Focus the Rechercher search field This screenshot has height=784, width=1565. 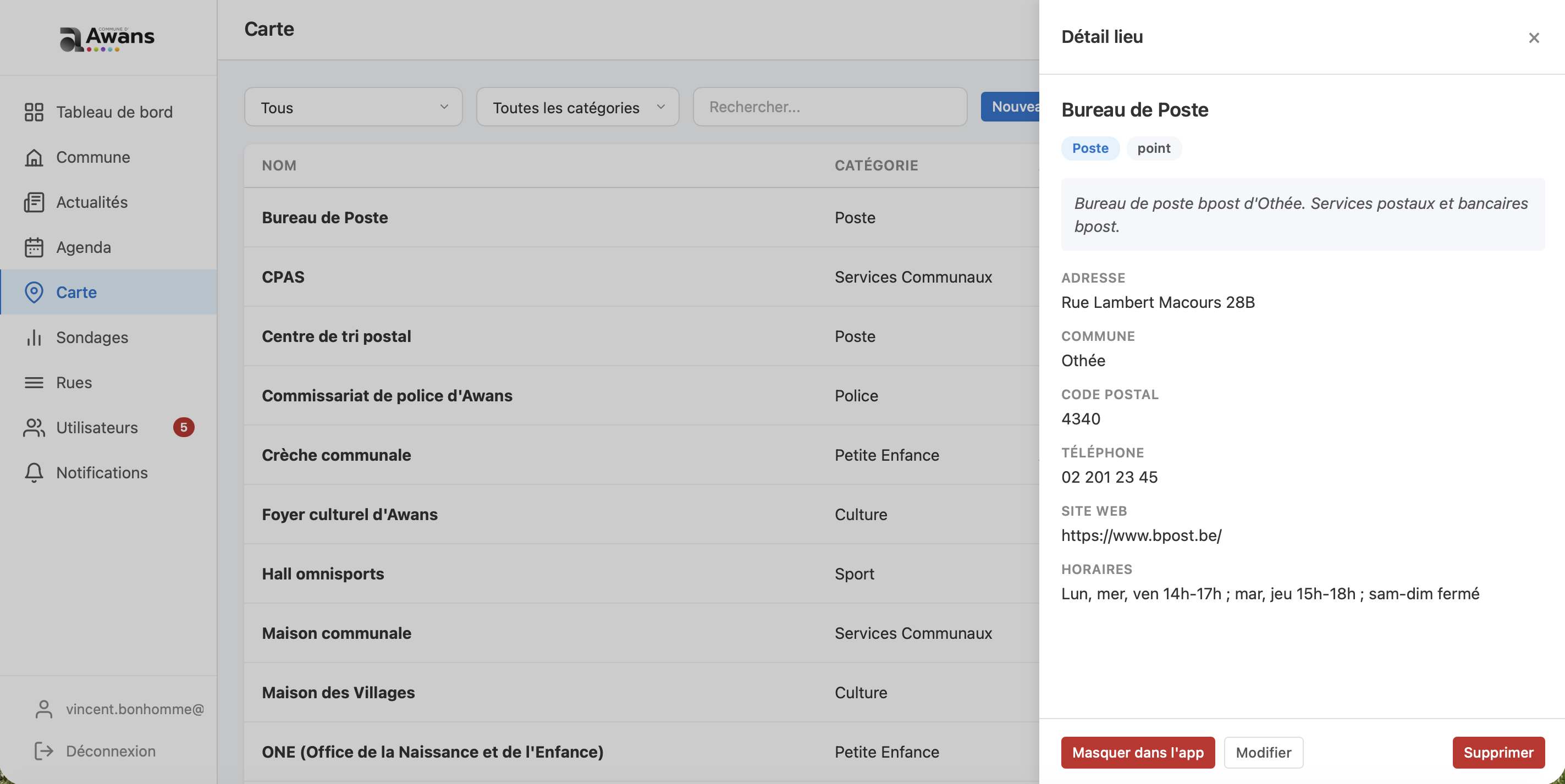click(x=829, y=108)
